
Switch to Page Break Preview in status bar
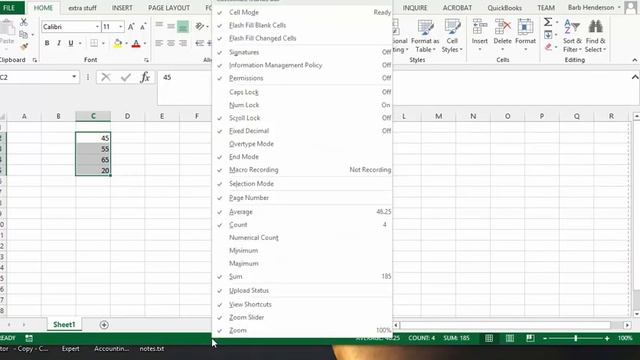530,338
